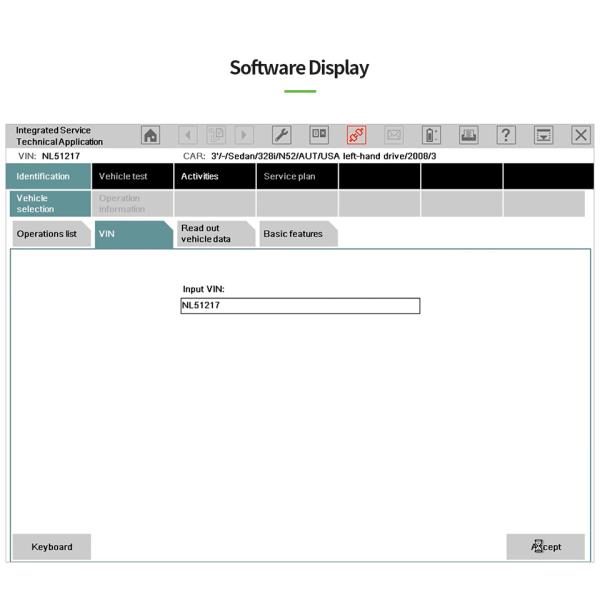Click the Input VIN text field
The width and height of the screenshot is (600, 600).
[299, 306]
